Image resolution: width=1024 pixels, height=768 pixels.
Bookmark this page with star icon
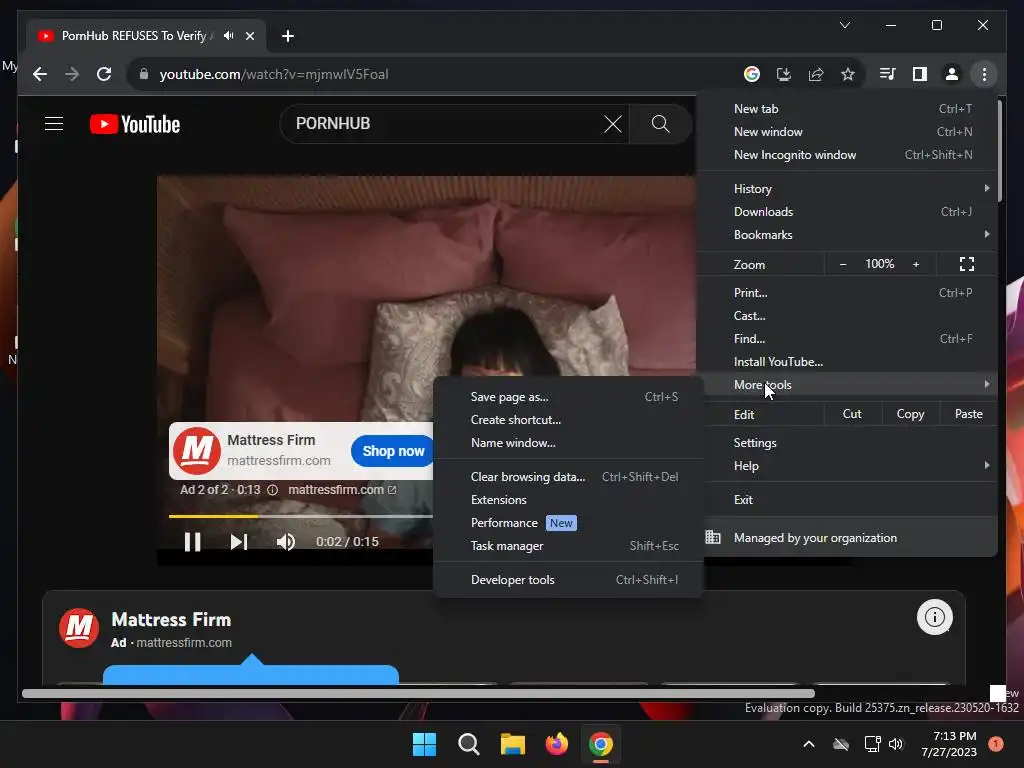pos(848,74)
